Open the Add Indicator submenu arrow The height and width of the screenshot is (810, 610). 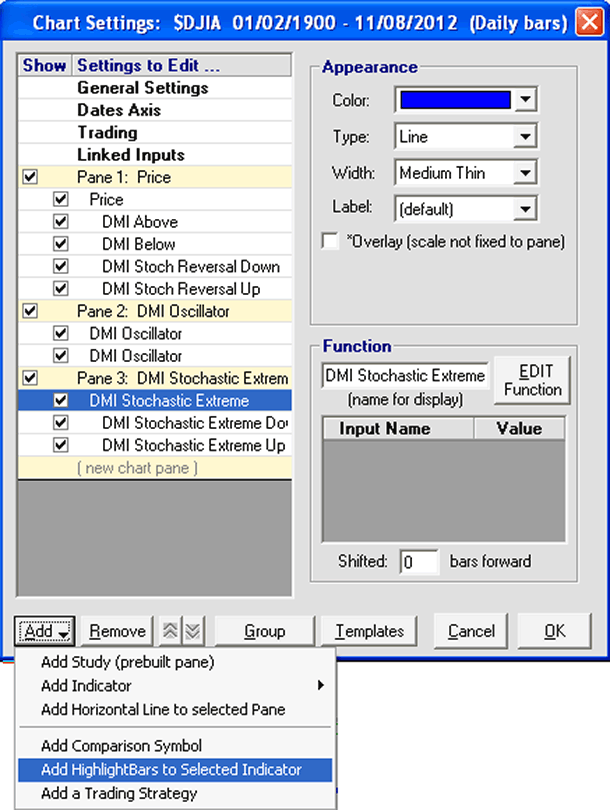(320, 686)
